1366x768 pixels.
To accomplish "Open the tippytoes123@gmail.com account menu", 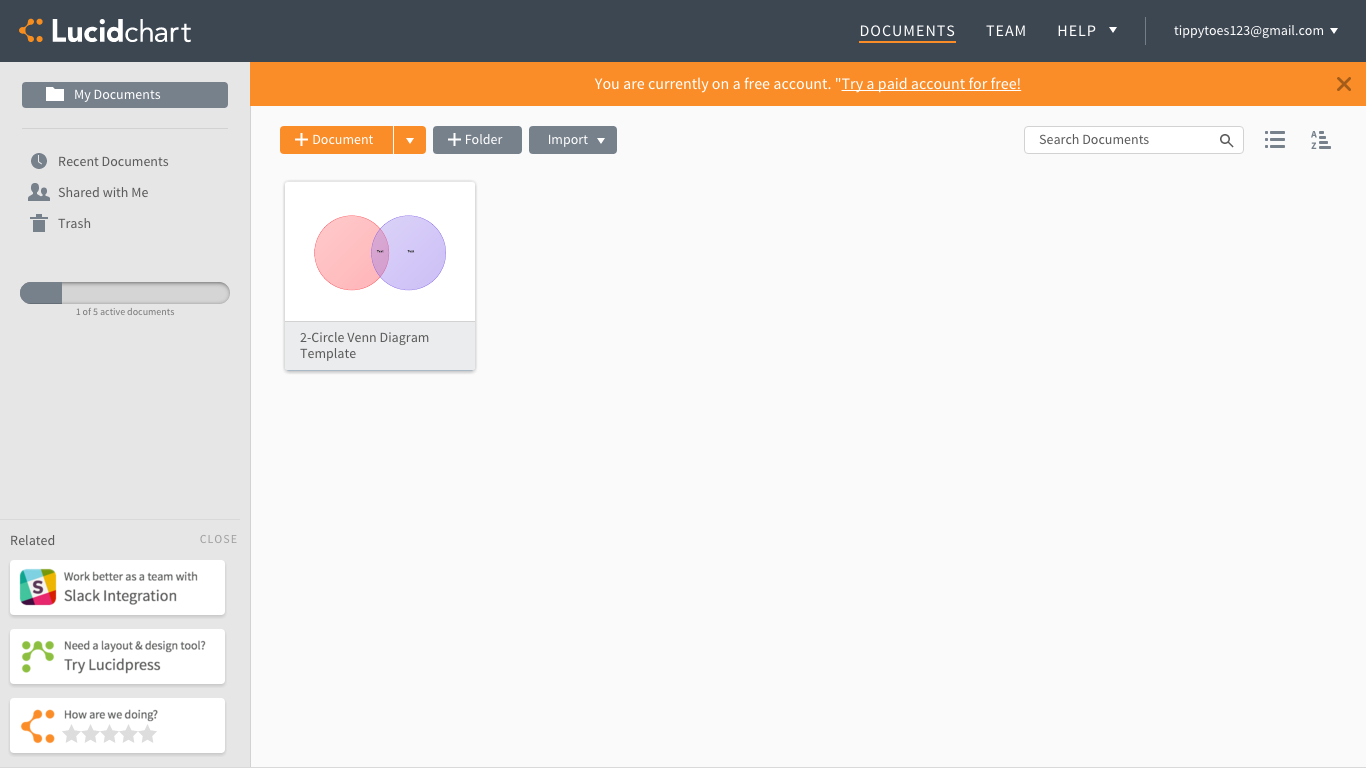I will [x=1256, y=31].
